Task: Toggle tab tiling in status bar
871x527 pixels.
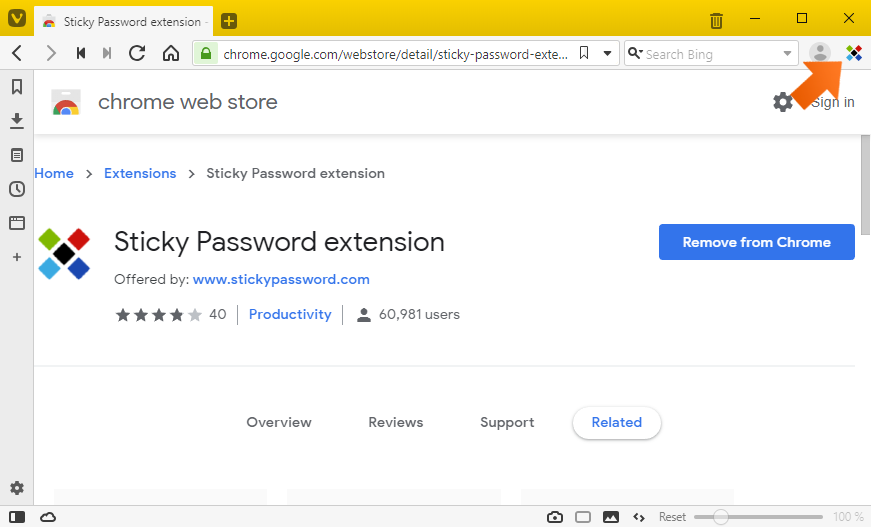Action: [x=583, y=517]
